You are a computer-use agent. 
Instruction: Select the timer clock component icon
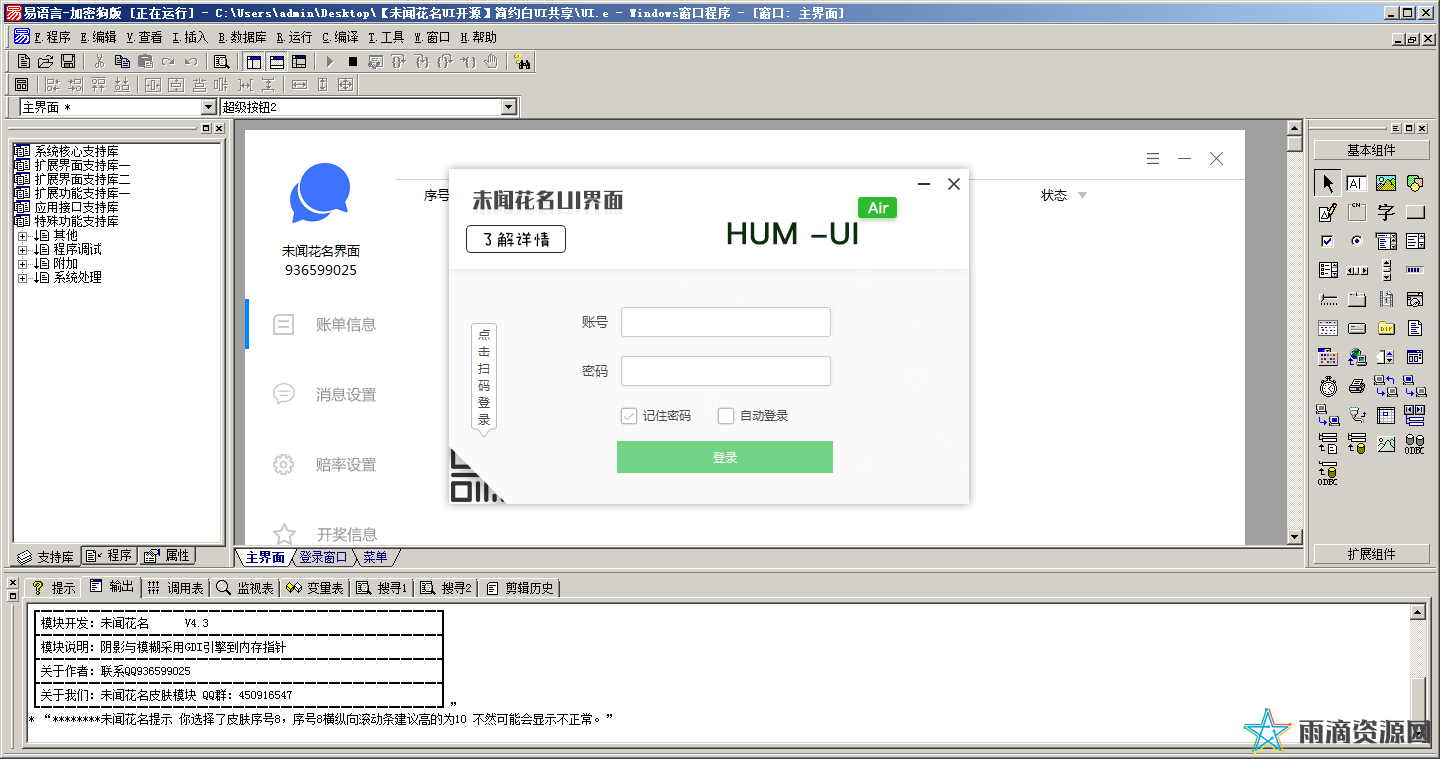(x=1328, y=386)
